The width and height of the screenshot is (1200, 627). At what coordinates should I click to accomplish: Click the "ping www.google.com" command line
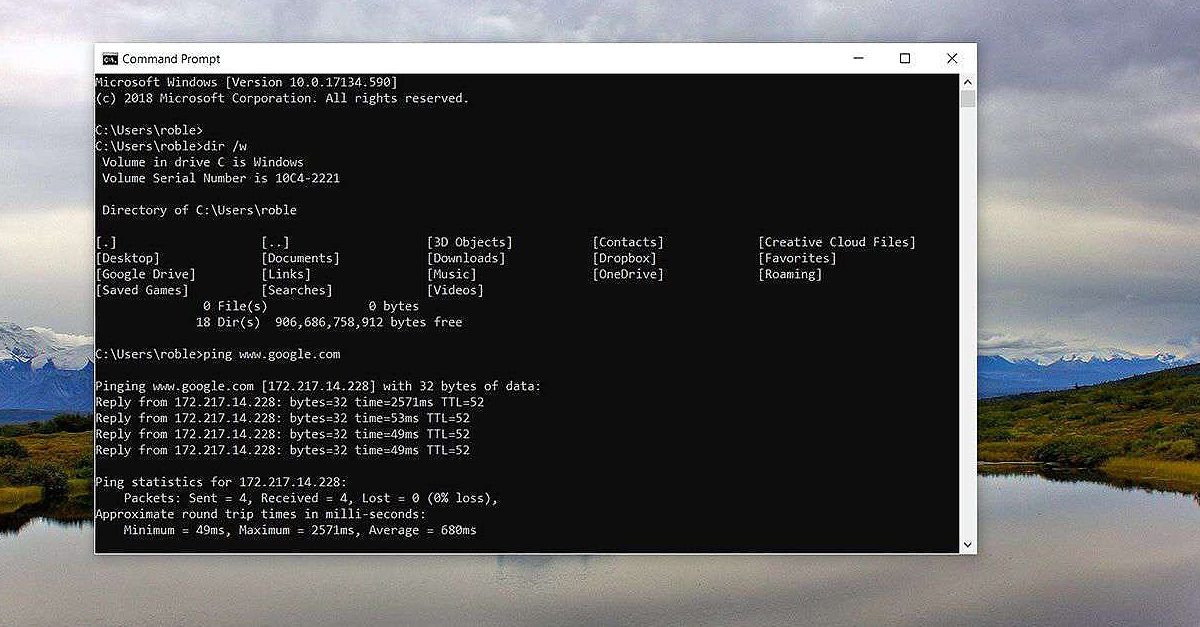270,354
